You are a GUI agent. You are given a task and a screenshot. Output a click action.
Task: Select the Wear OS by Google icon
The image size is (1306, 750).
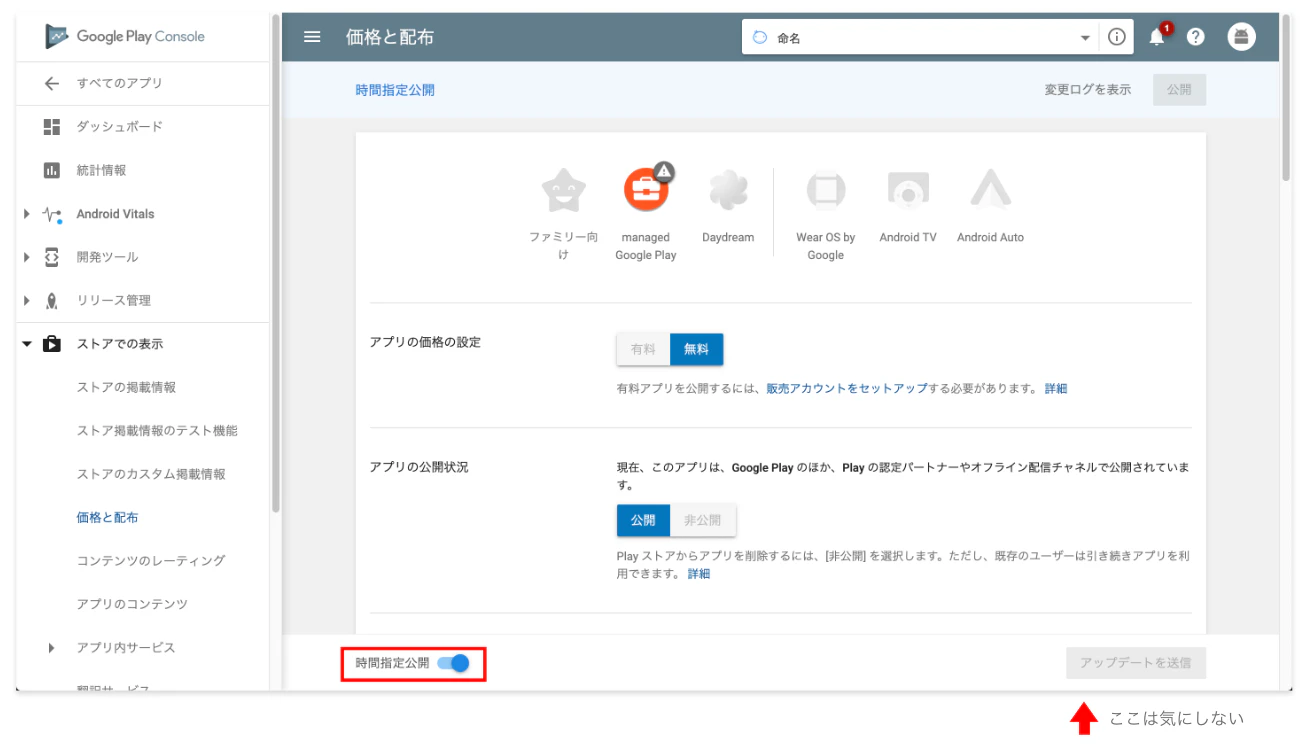(x=826, y=189)
